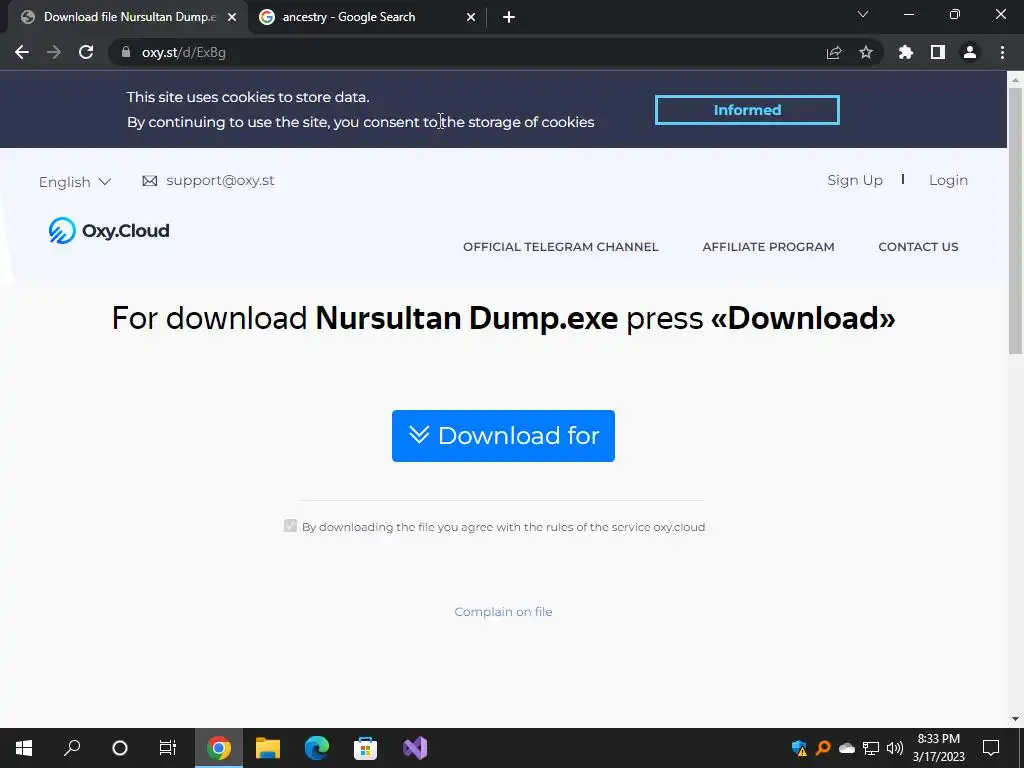Toggle the agree with rules checkbox
1024x768 pixels.
tap(291, 526)
